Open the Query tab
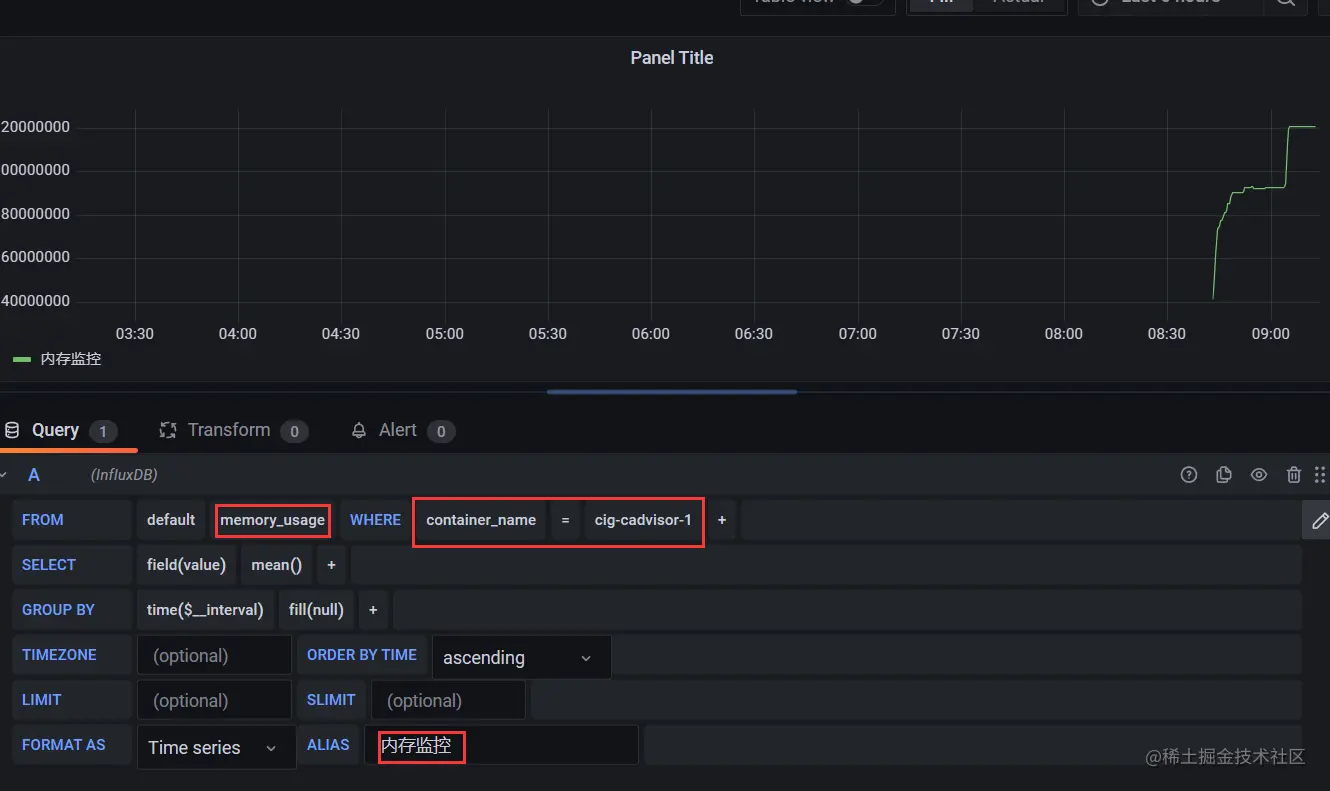The height and width of the screenshot is (791, 1330). (x=60, y=430)
